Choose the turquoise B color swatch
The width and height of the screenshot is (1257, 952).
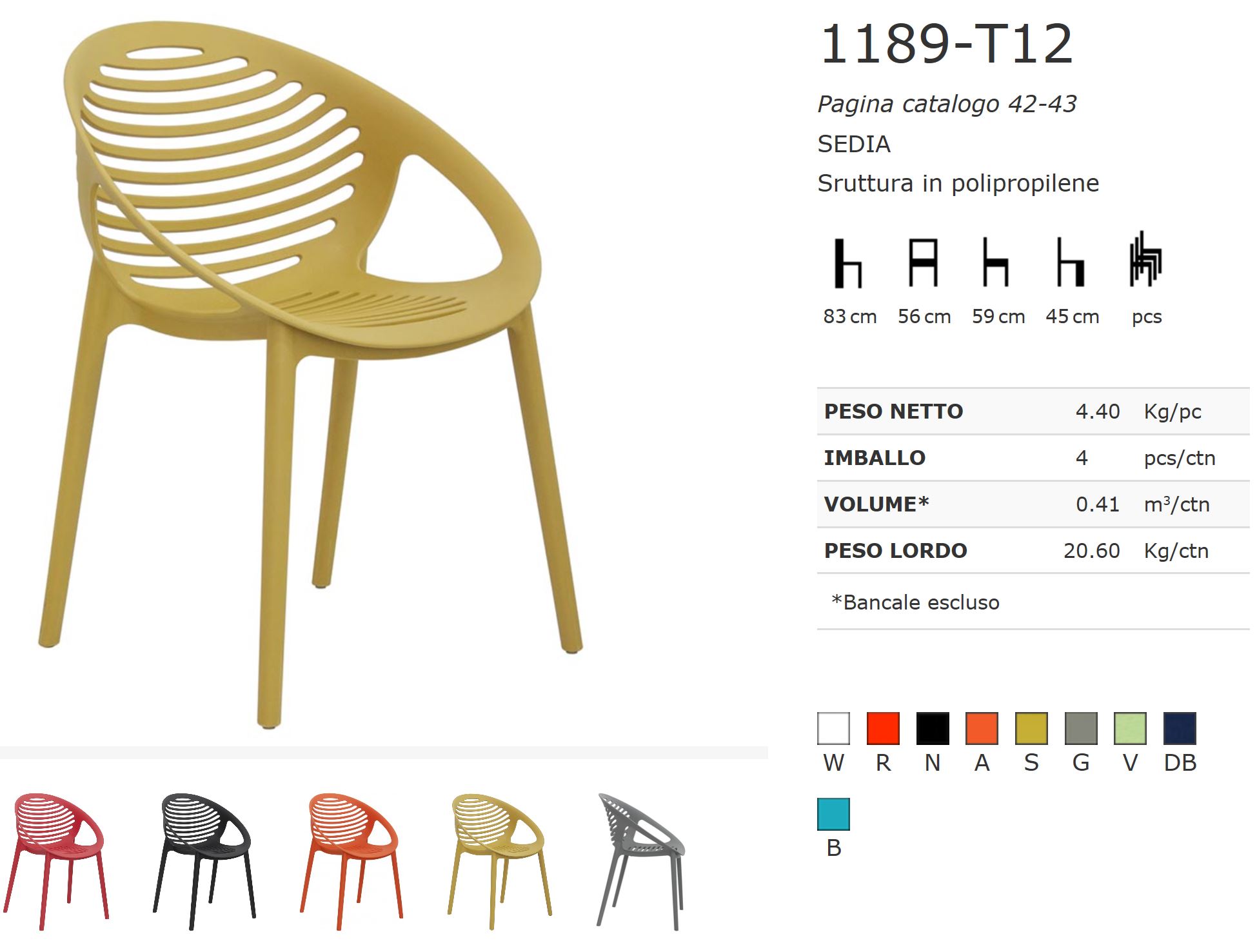tap(833, 814)
